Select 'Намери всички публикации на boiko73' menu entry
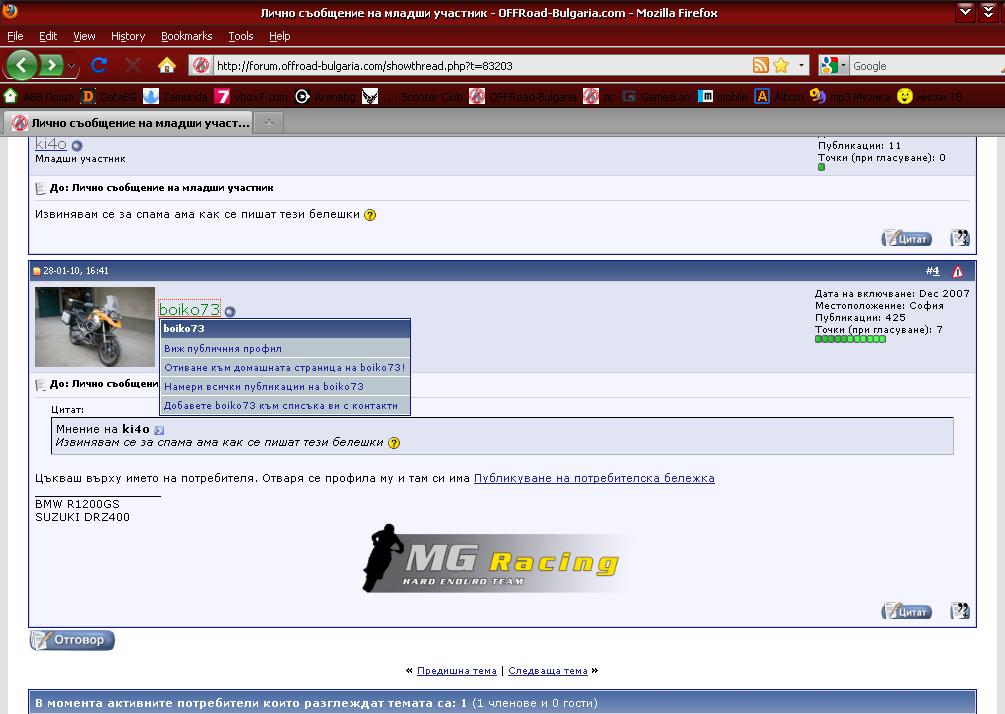 tap(263, 387)
